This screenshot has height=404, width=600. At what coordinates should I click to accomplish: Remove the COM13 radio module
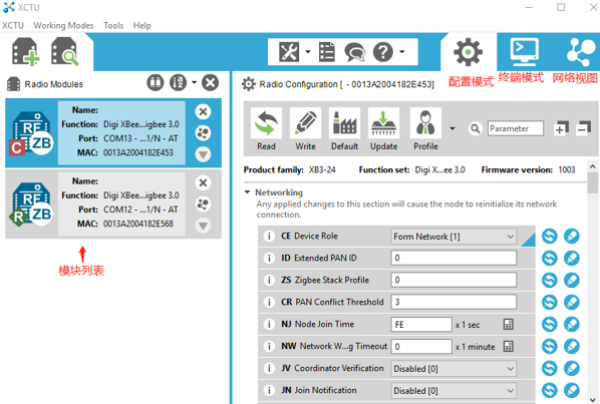tap(203, 112)
